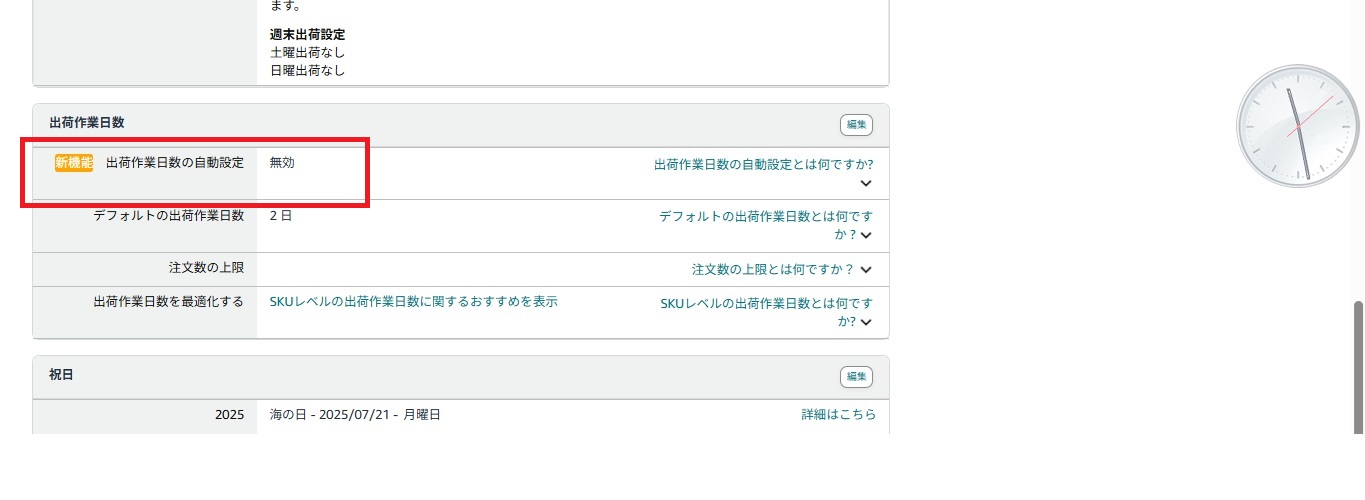This screenshot has width=1365, height=500.
Task: Open デフォルトの出荷作業日数とは何ですか help link
Action: click(766, 216)
